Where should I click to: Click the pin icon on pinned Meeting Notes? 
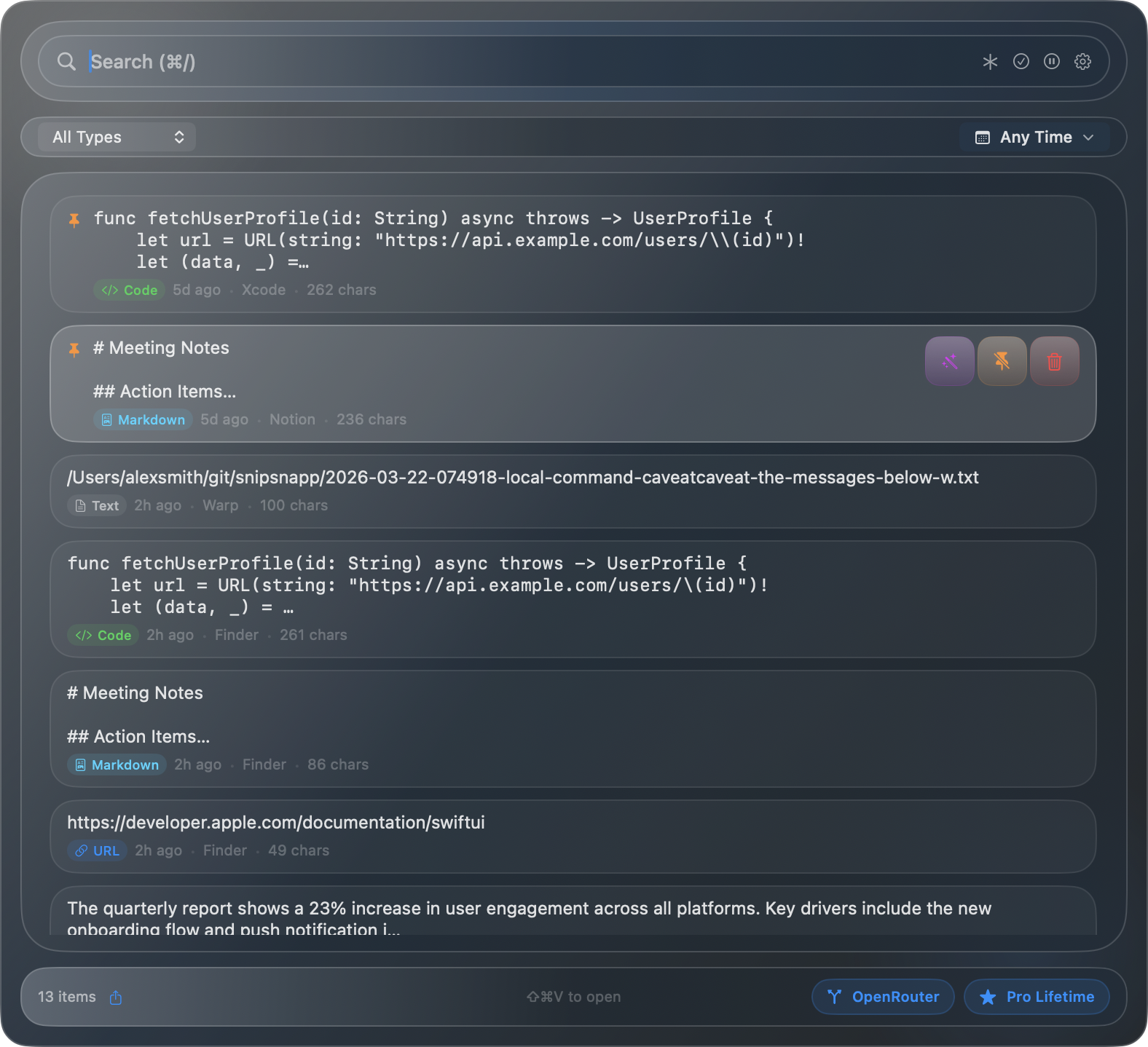(x=74, y=349)
